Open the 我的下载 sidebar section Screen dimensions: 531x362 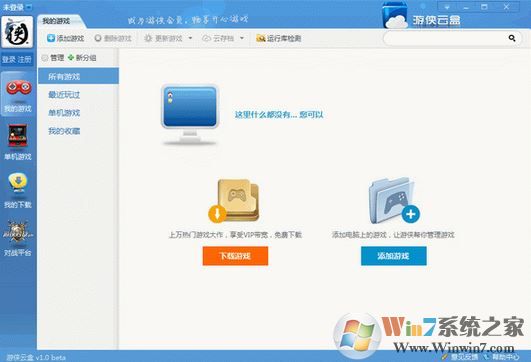click(x=18, y=190)
